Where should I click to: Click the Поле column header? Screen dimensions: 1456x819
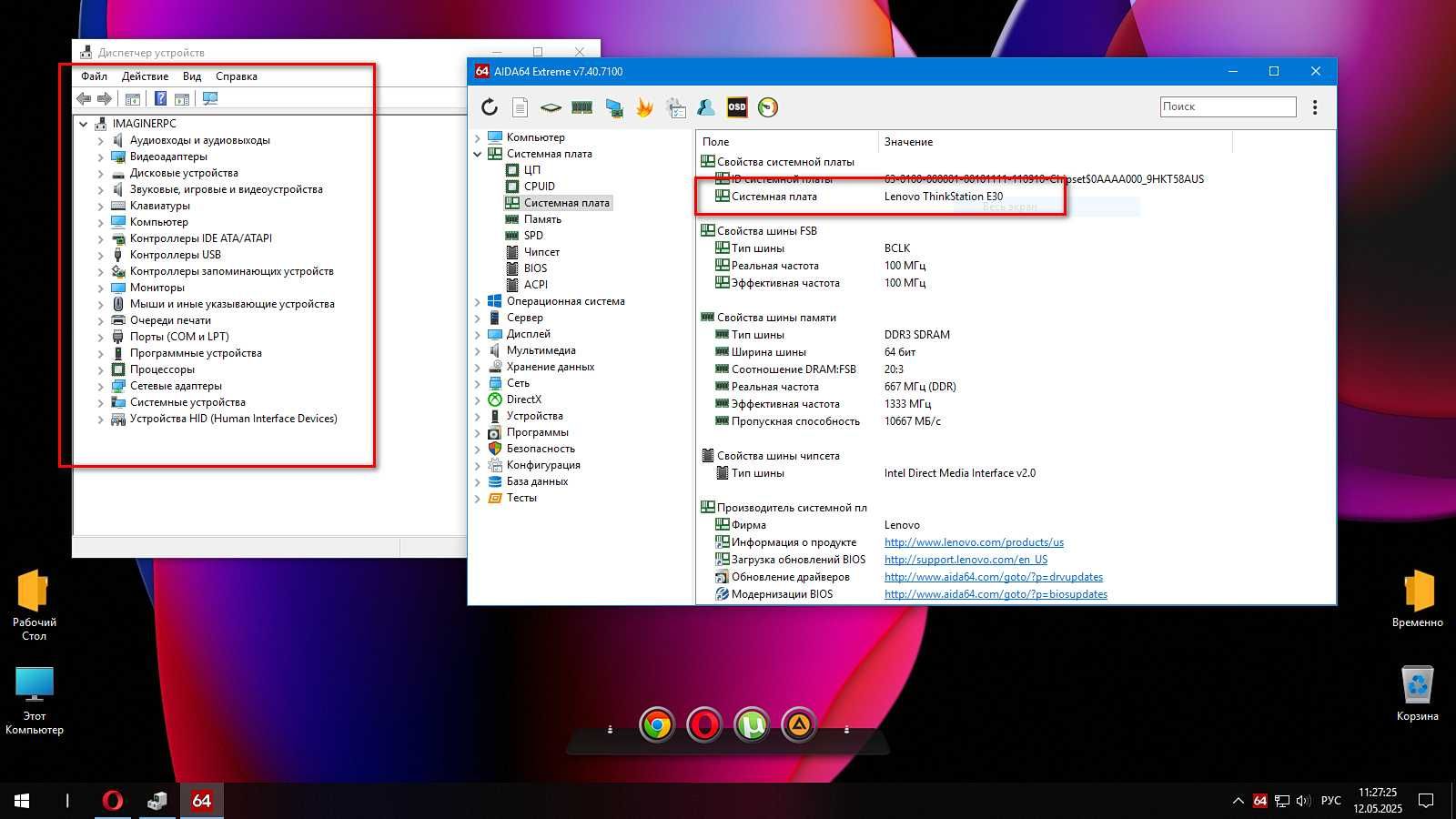[x=787, y=142]
